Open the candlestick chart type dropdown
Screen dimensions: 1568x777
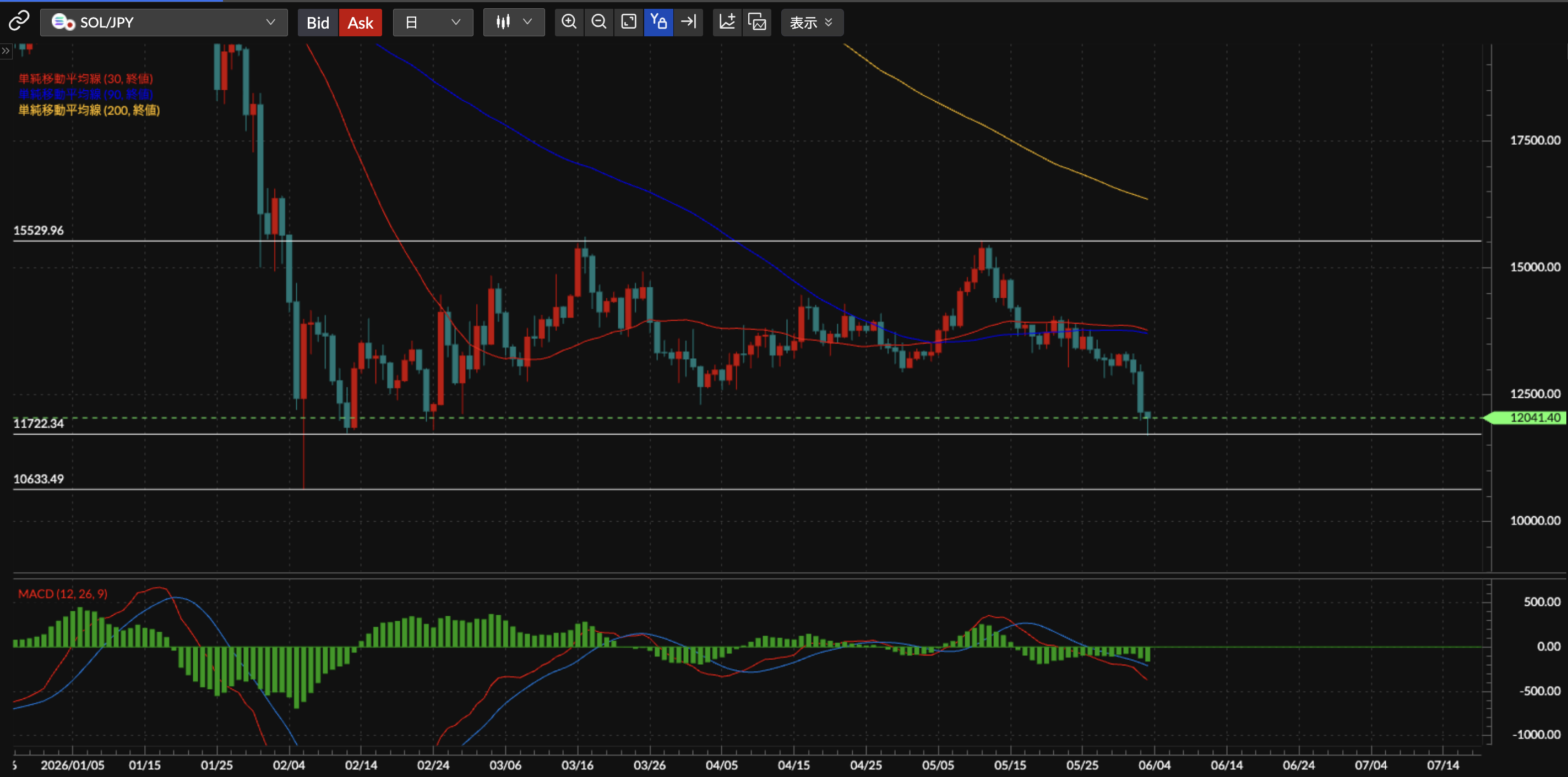click(514, 23)
